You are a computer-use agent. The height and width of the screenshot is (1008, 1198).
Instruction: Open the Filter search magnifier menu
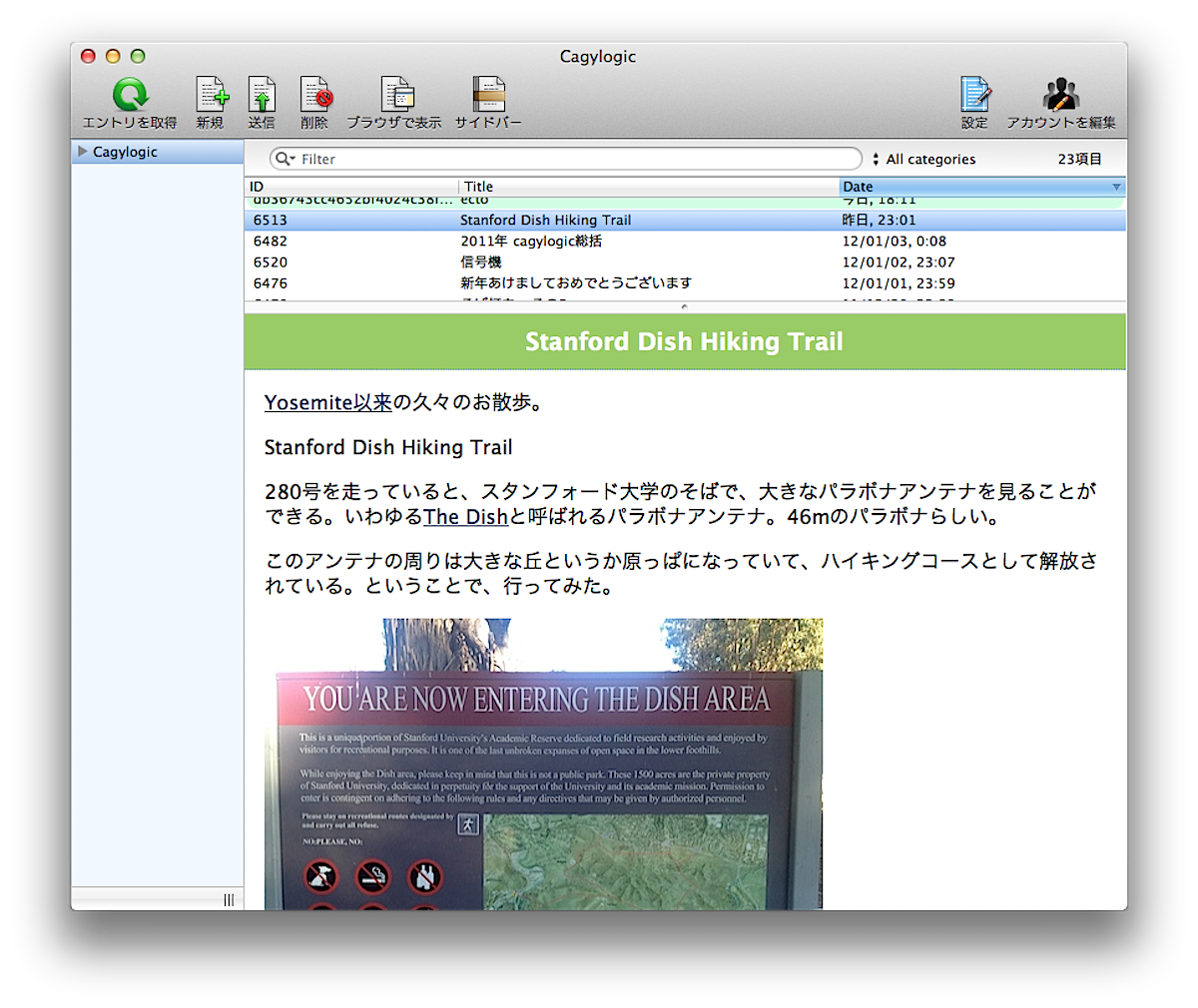[x=285, y=159]
